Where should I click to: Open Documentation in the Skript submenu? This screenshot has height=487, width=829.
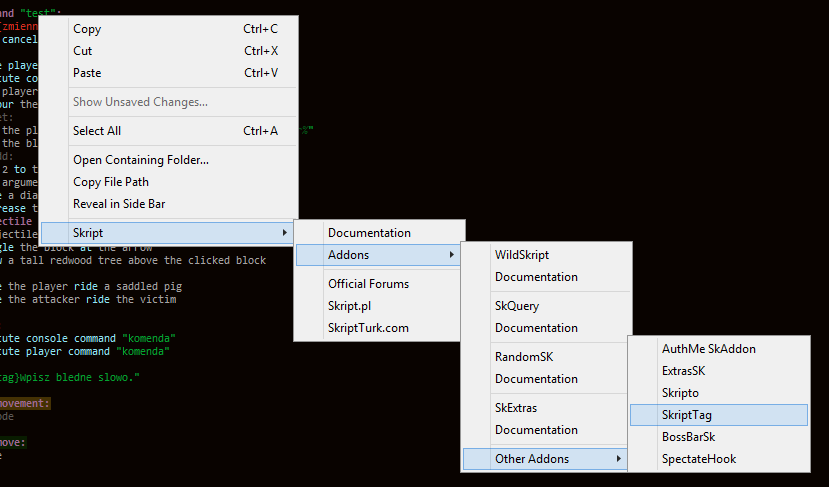379,233
